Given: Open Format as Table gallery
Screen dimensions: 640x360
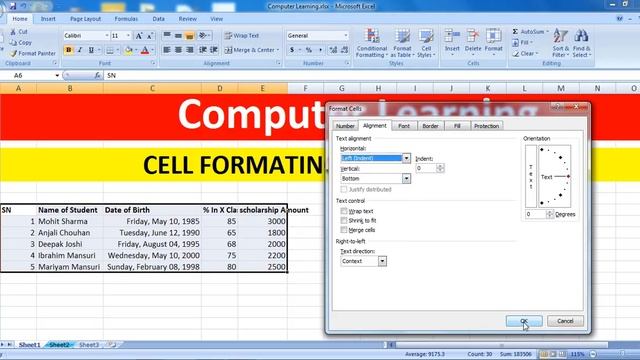Looking at the screenshot, I should [402, 43].
